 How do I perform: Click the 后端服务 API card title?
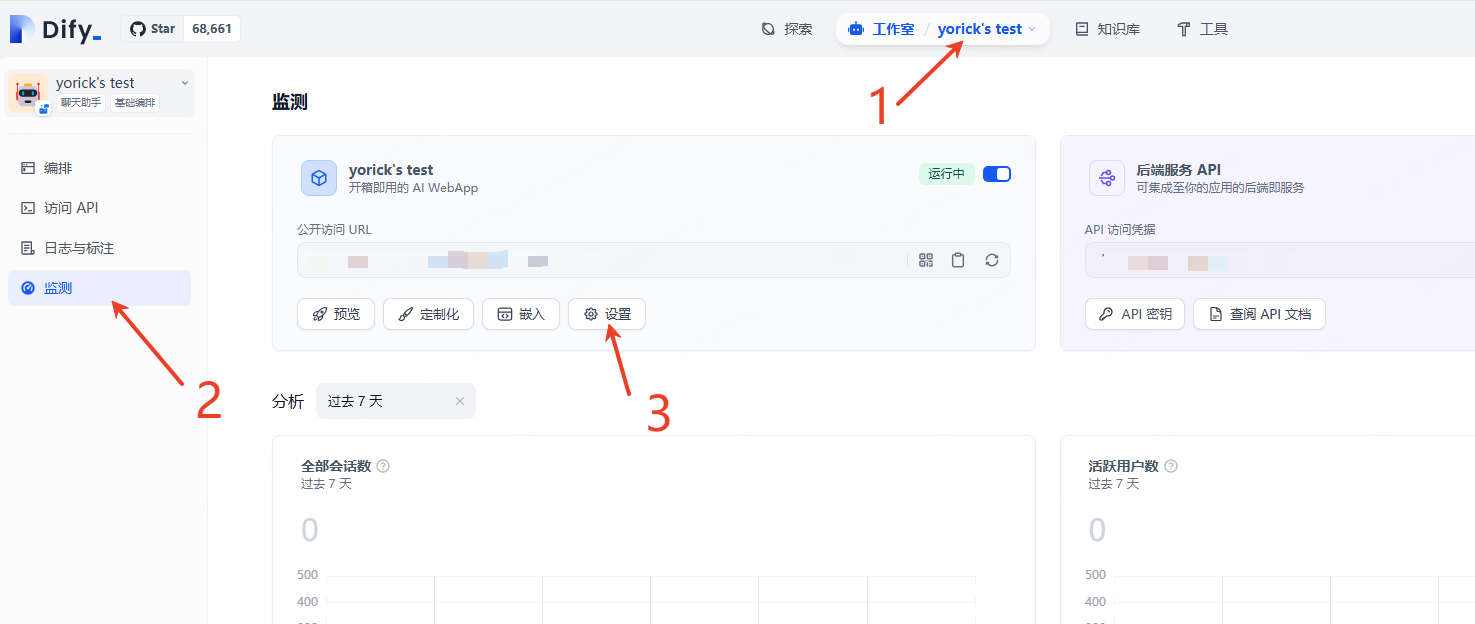1179,170
